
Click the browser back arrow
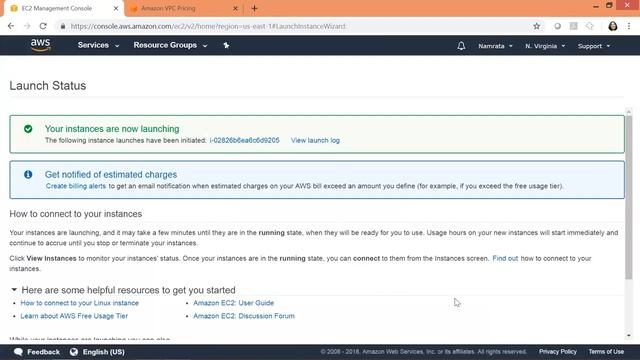[x=11, y=26]
